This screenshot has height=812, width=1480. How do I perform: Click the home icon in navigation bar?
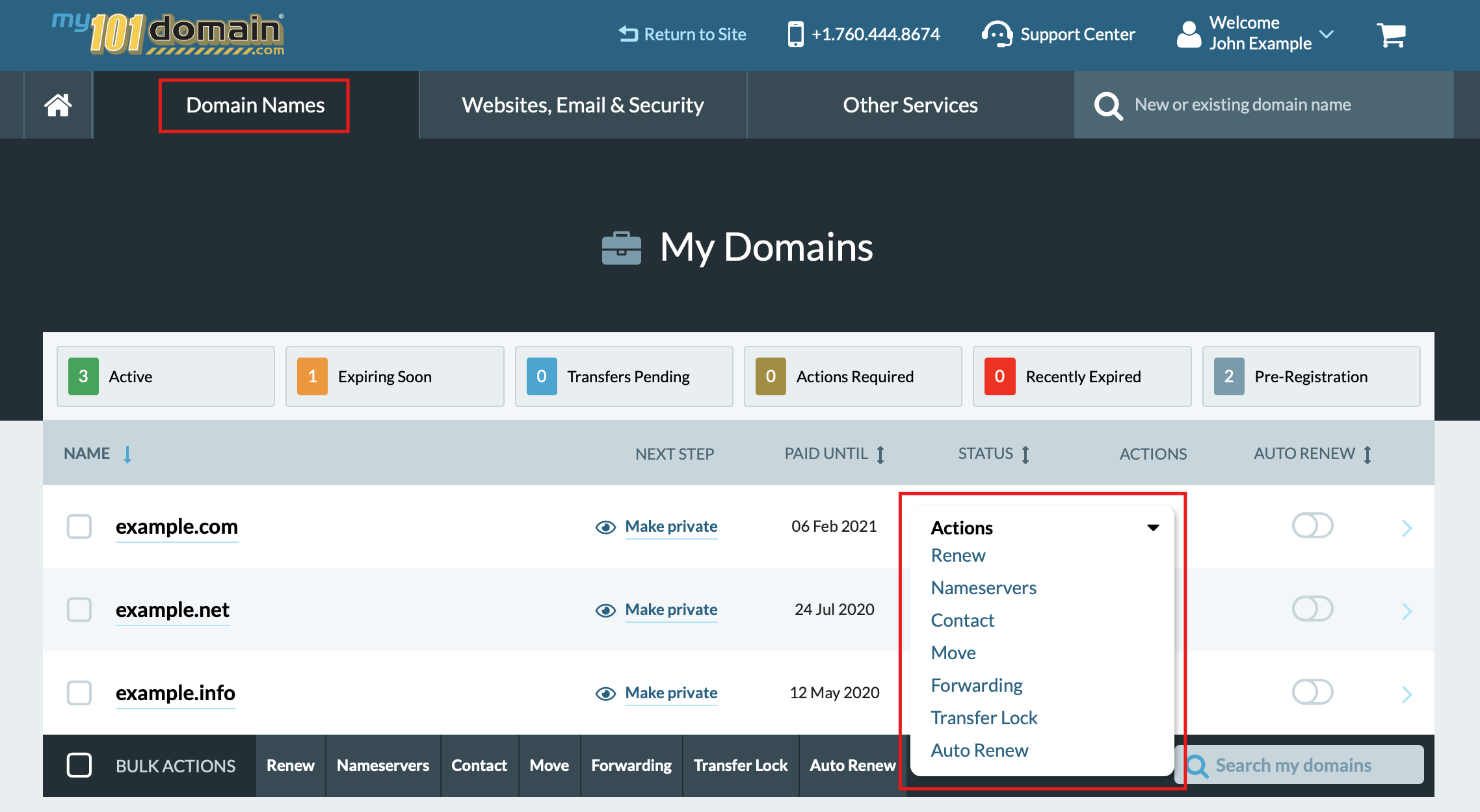pyautogui.click(x=58, y=105)
